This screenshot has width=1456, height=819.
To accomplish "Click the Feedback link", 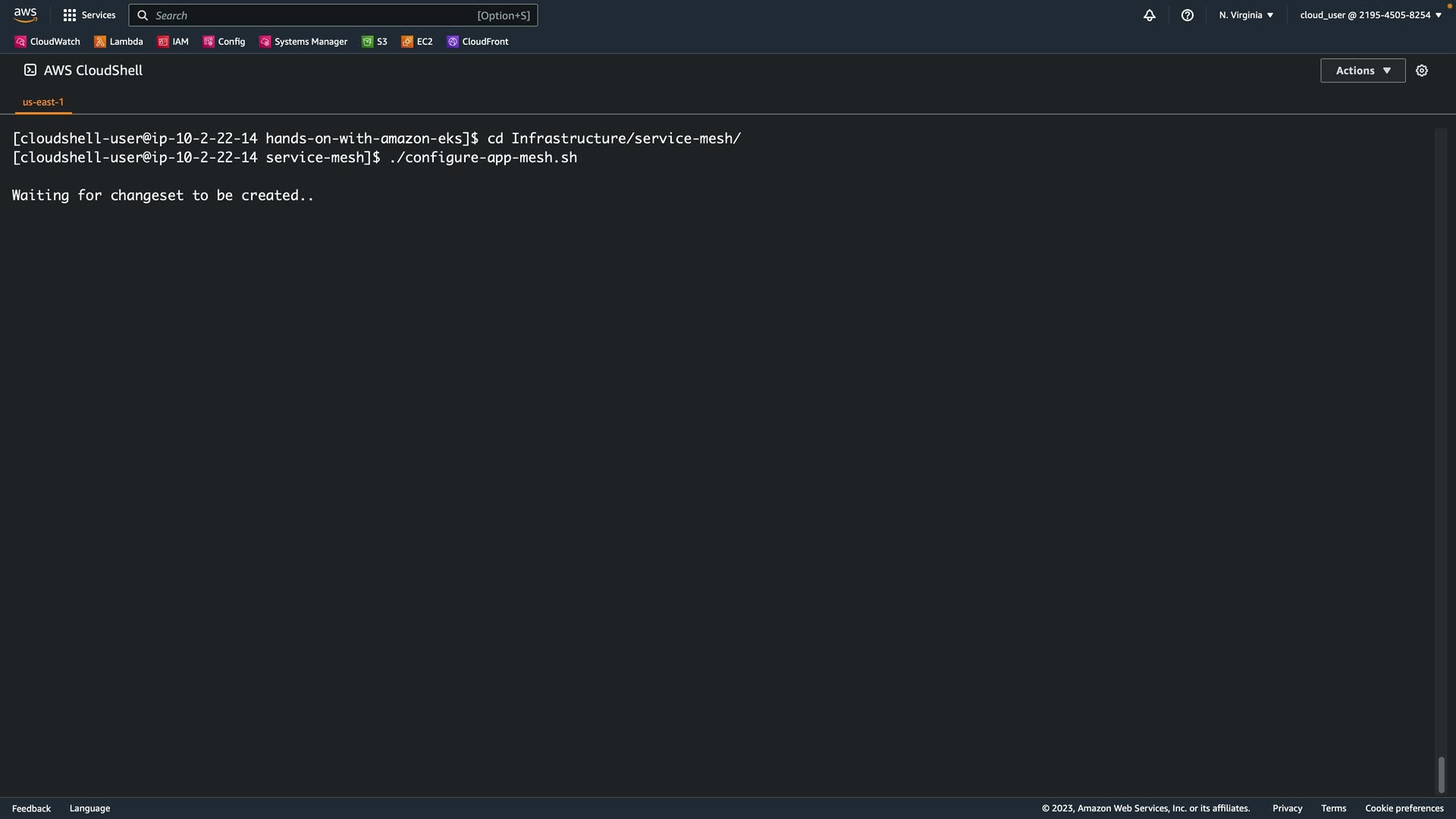I will pos(31,808).
